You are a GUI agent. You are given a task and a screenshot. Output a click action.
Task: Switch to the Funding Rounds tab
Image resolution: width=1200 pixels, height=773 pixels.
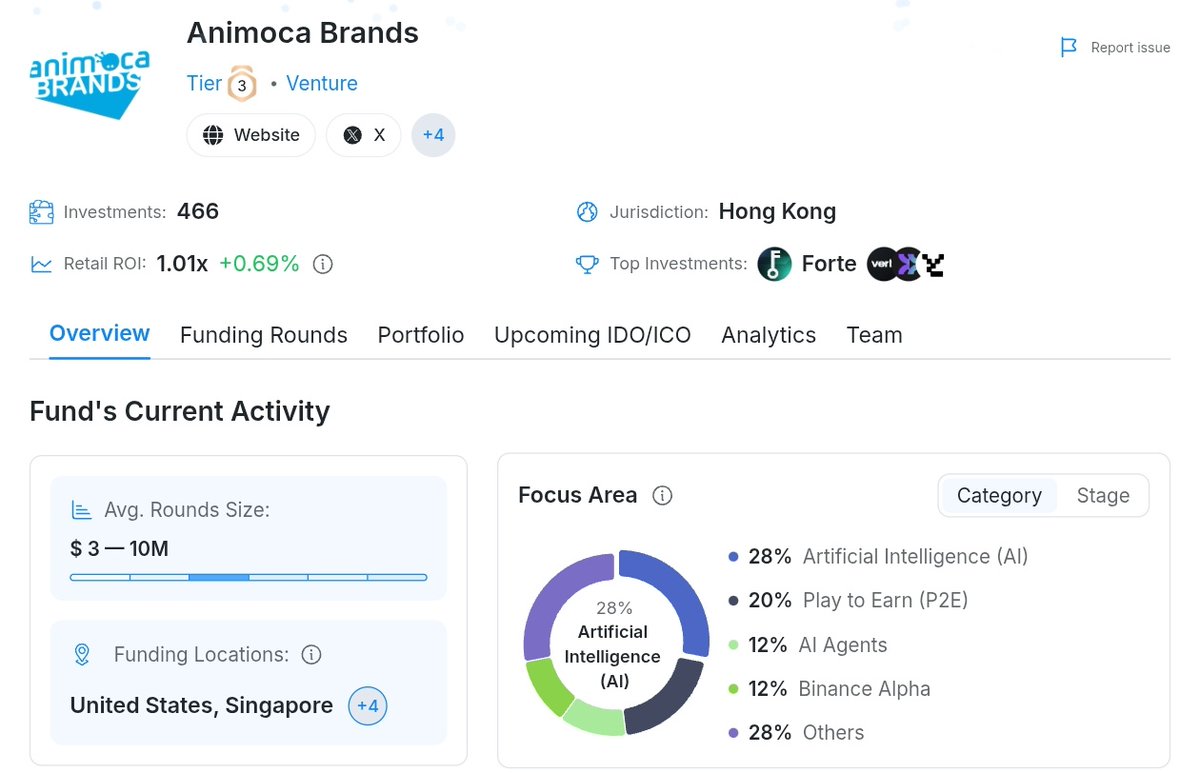click(x=264, y=335)
